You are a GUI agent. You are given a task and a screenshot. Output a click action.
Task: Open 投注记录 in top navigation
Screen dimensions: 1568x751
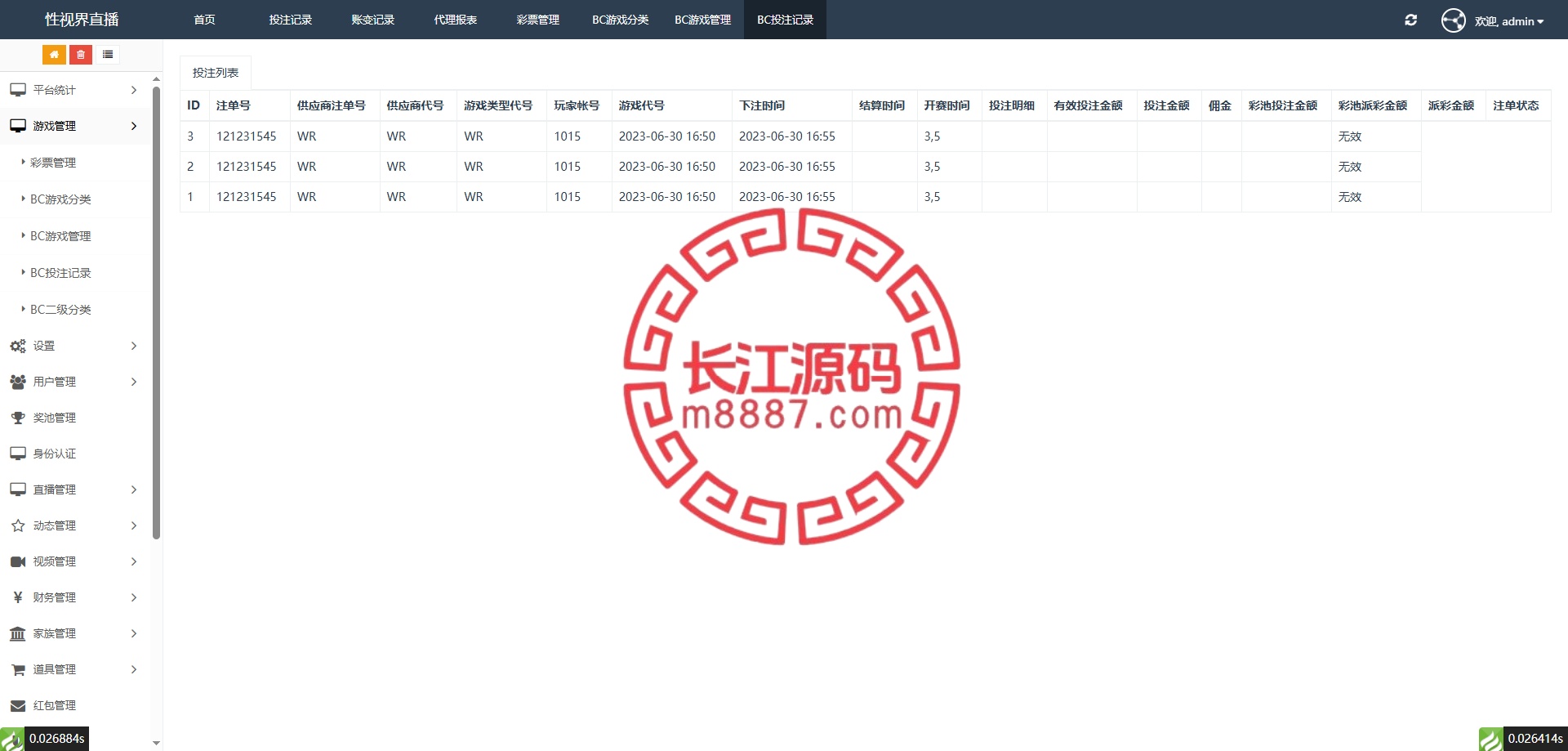(x=291, y=20)
